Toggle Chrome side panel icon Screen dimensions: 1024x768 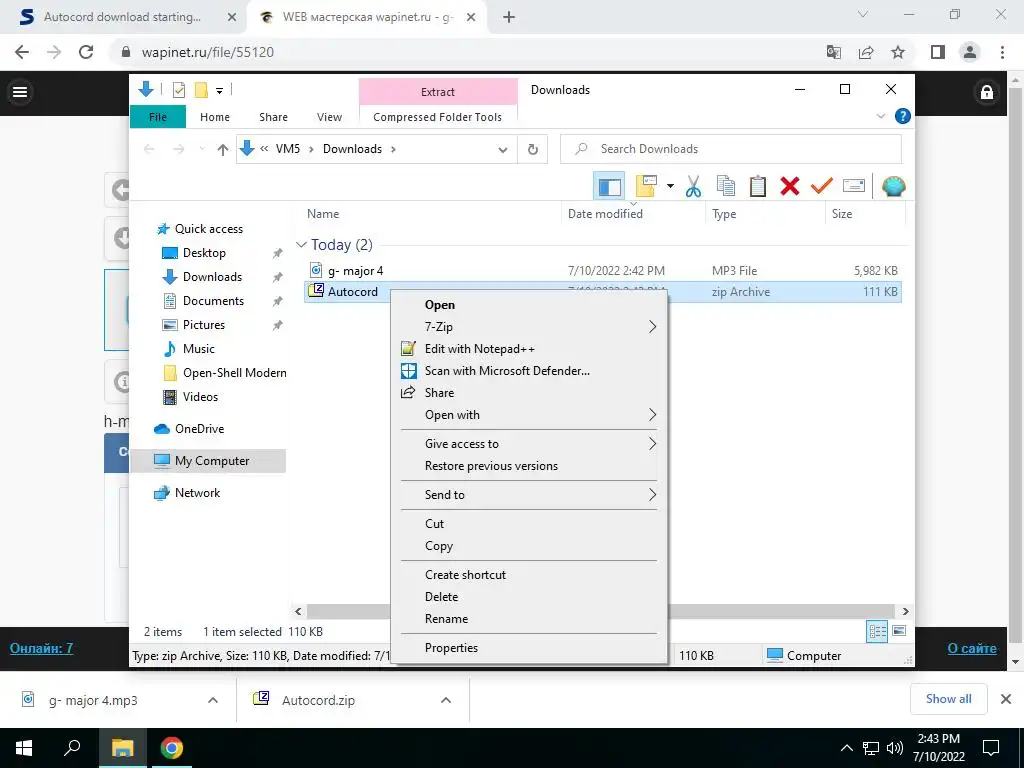[x=938, y=52]
